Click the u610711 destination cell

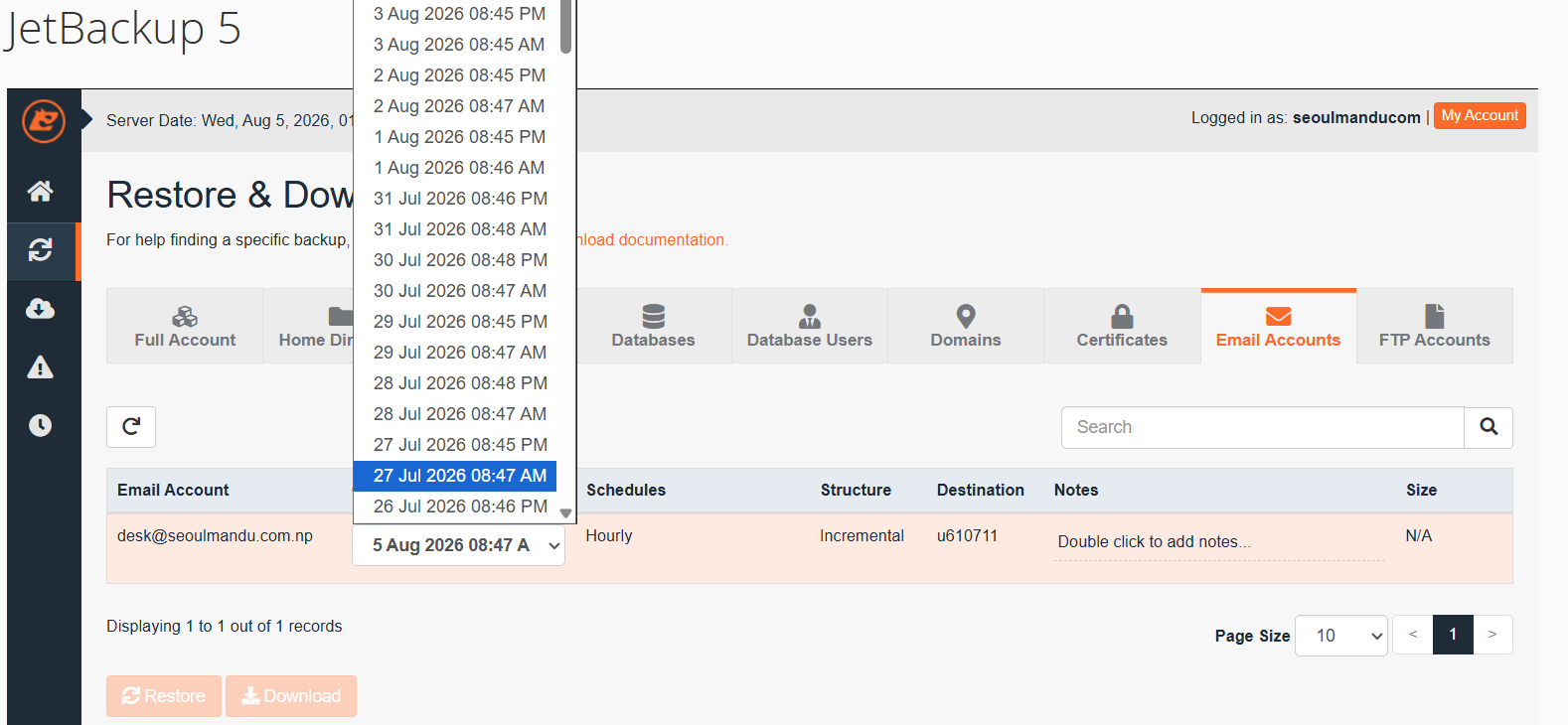(x=967, y=536)
